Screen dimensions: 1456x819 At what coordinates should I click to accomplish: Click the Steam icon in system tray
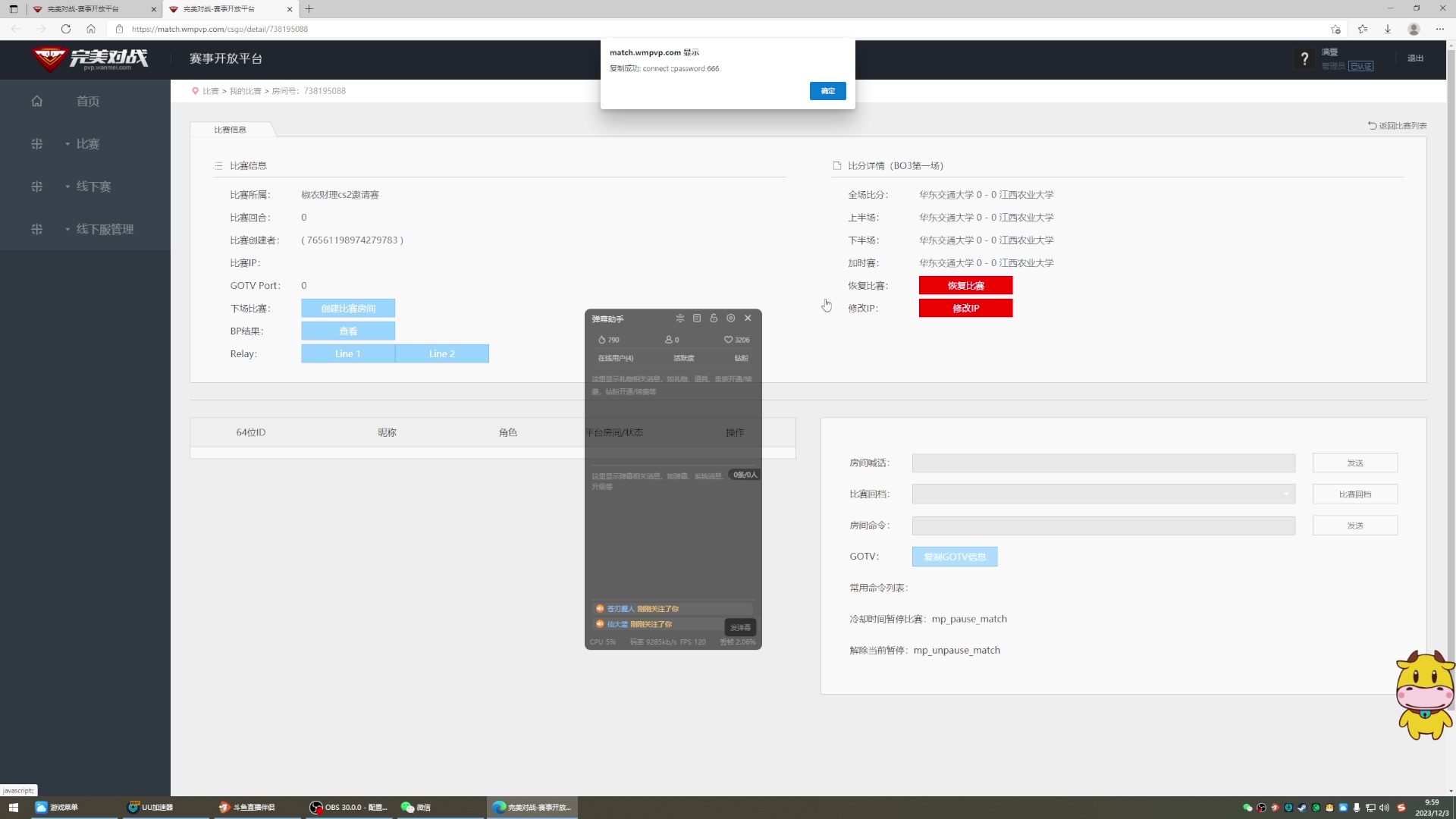pyautogui.click(x=1302, y=808)
